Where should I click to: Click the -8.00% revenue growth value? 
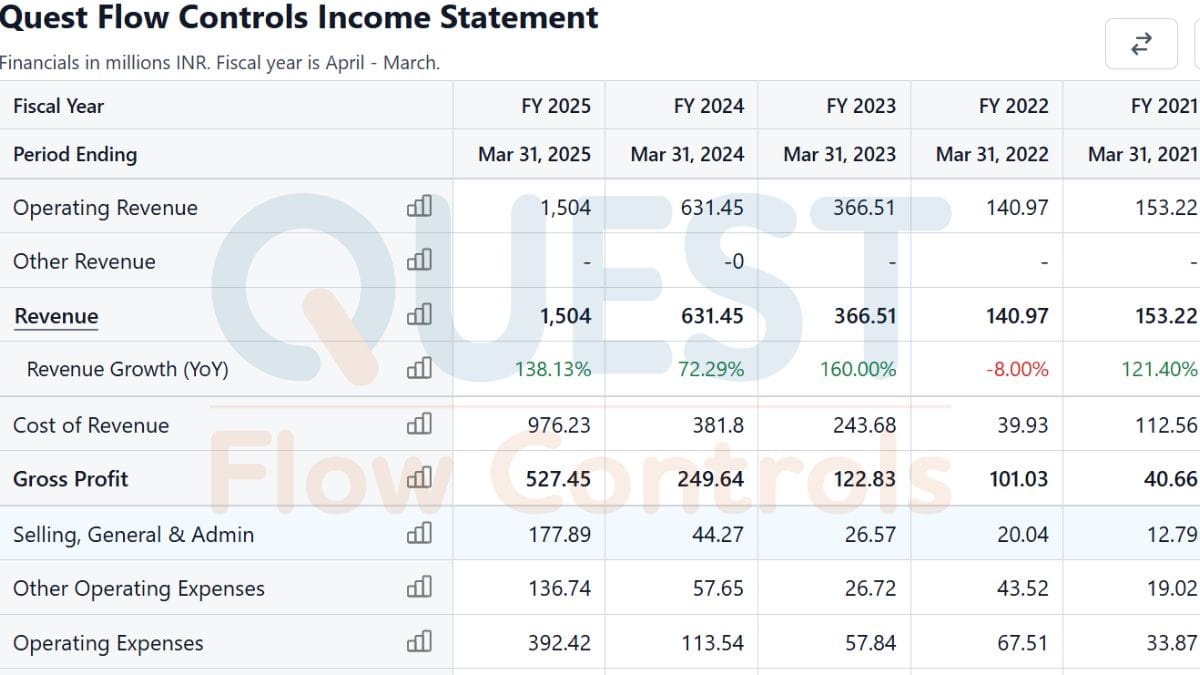1017,370
